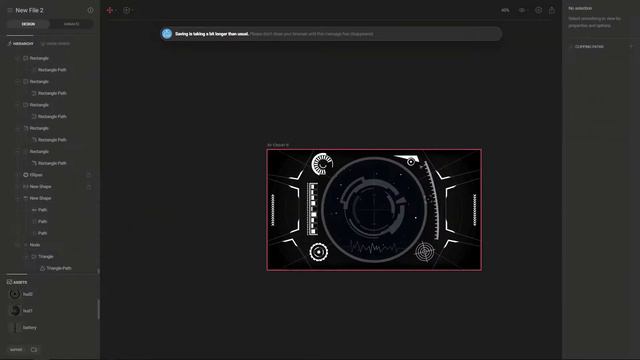The width and height of the screenshot is (640, 360).
Task: Select the hud2 asset thumbnail
Action: pos(15,294)
